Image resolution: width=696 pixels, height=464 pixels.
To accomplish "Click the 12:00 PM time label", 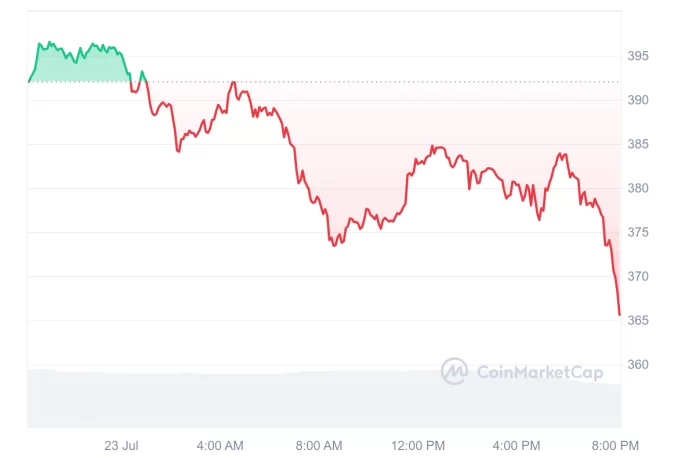I will [x=418, y=444].
